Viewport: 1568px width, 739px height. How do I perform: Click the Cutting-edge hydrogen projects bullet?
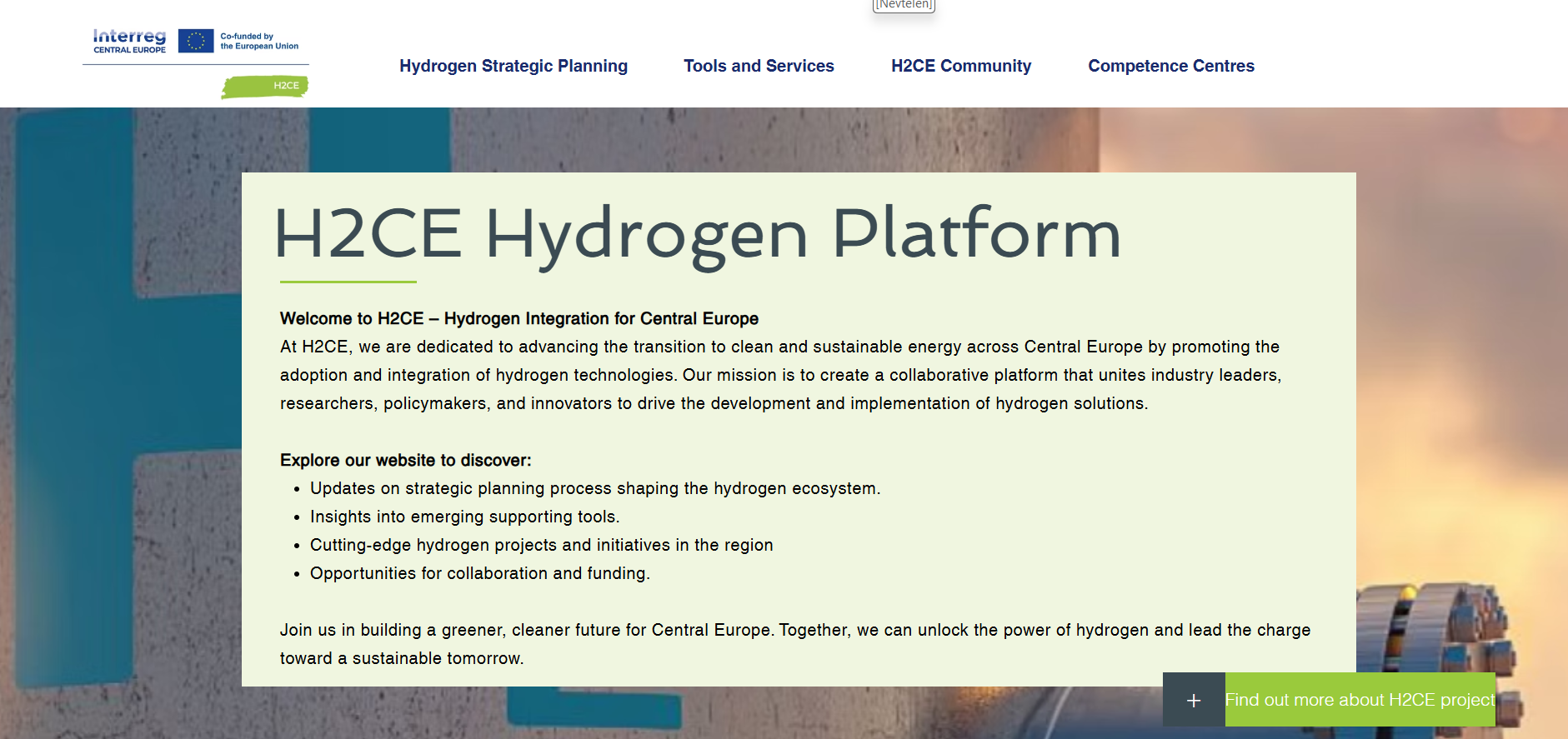[x=541, y=545]
